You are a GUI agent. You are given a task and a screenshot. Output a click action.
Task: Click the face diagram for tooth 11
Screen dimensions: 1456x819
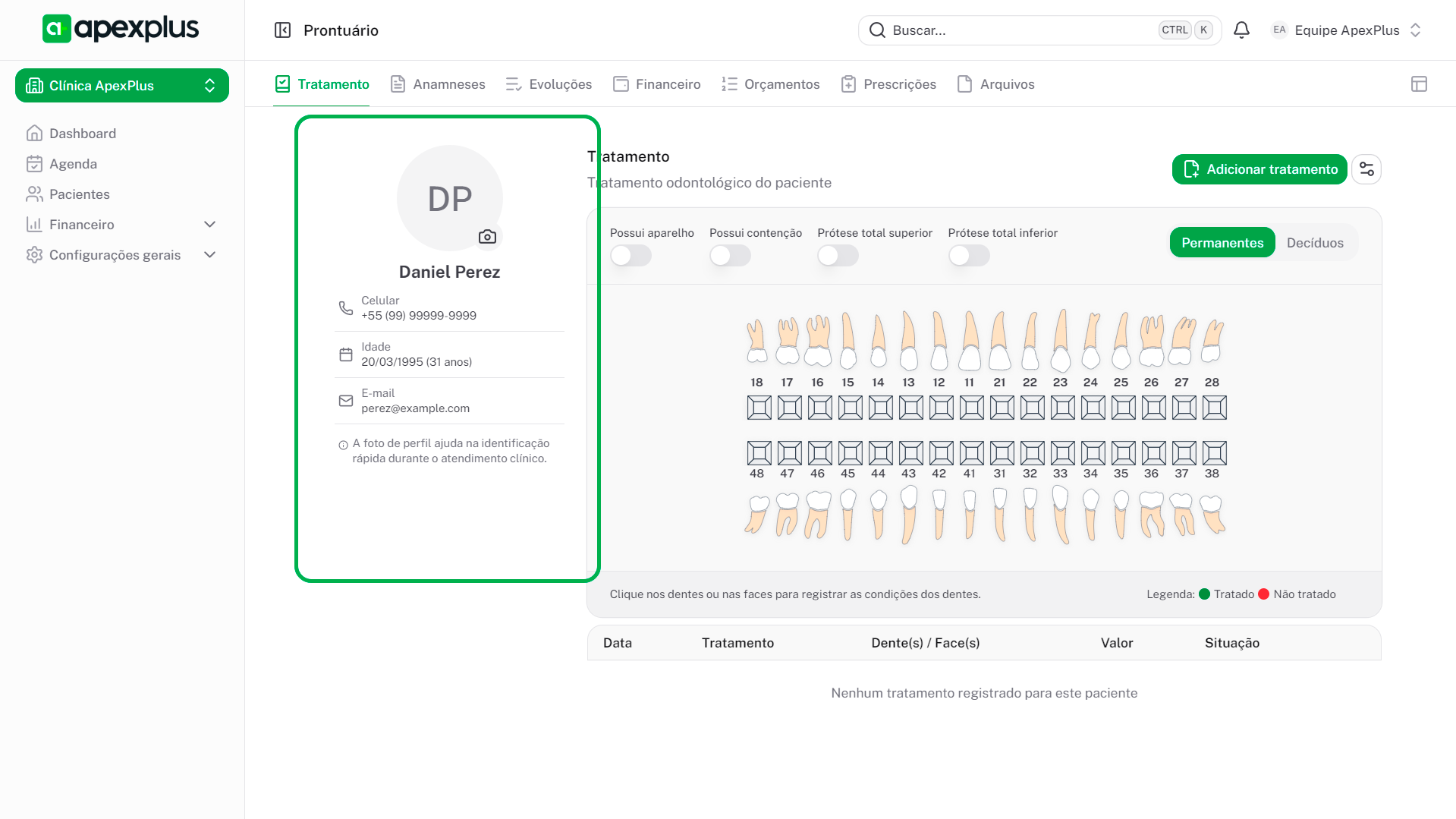tap(971, 408)
